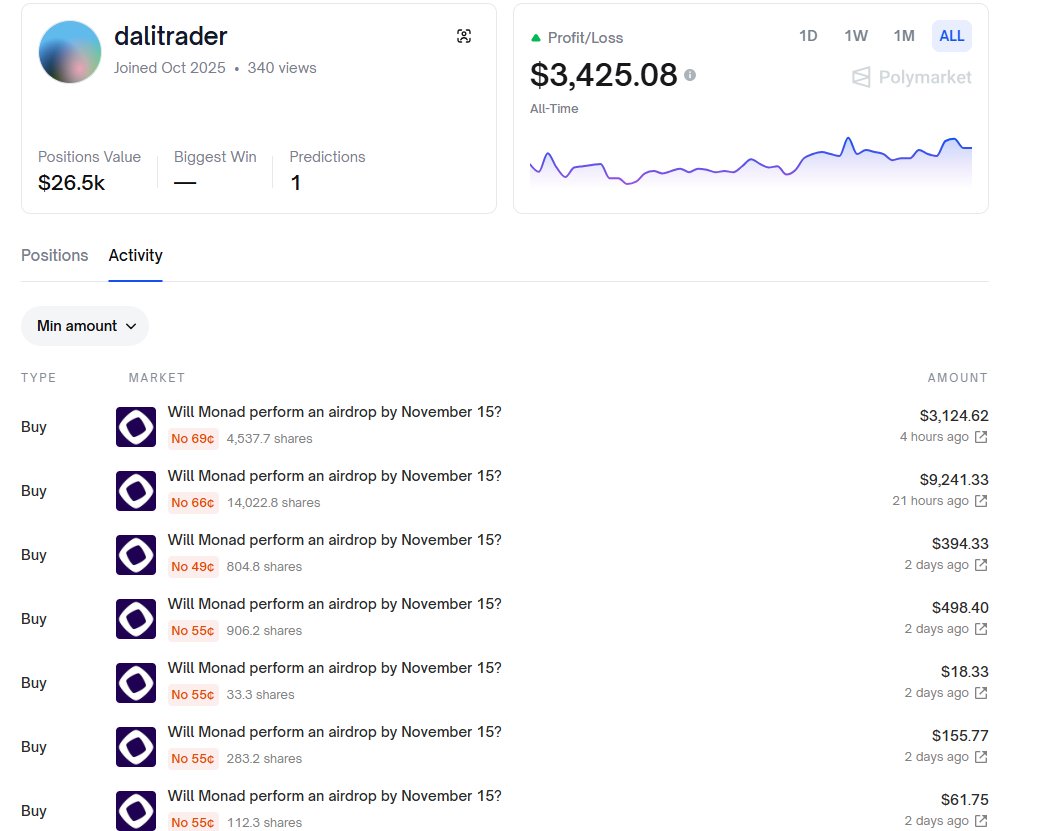Click the '21 hours ago' timestamp
Screen dimensions: 1056x831
coord(931,501)
